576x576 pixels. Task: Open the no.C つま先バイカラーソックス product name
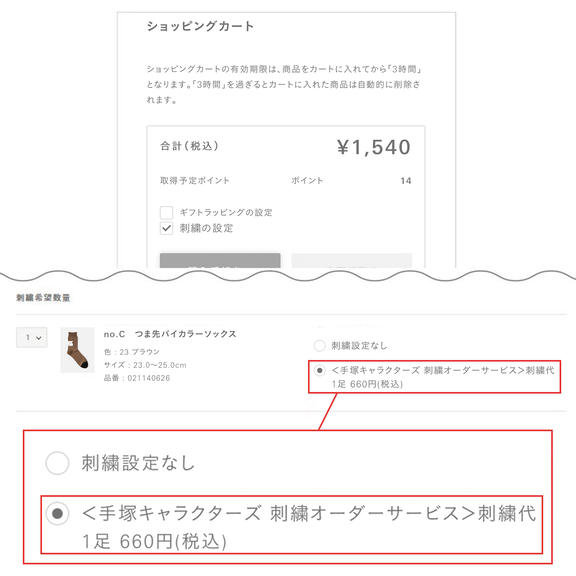click(x=170, y=334)
